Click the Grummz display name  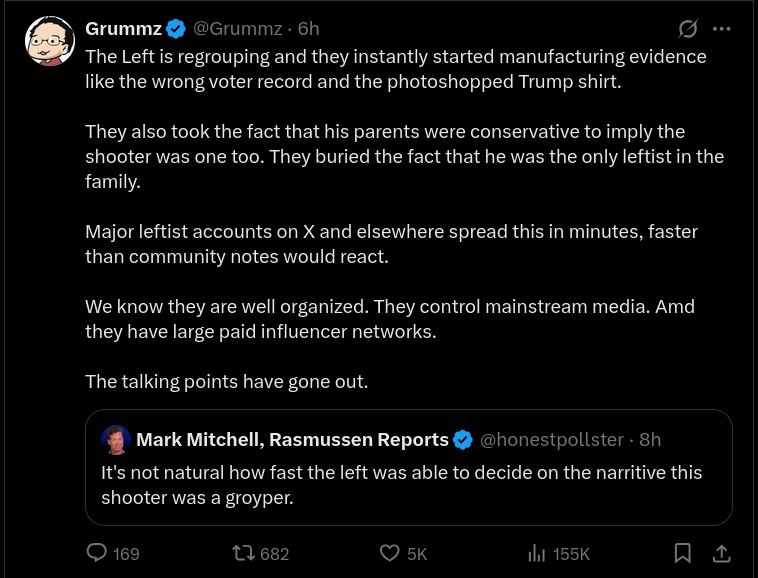(123, 29)
